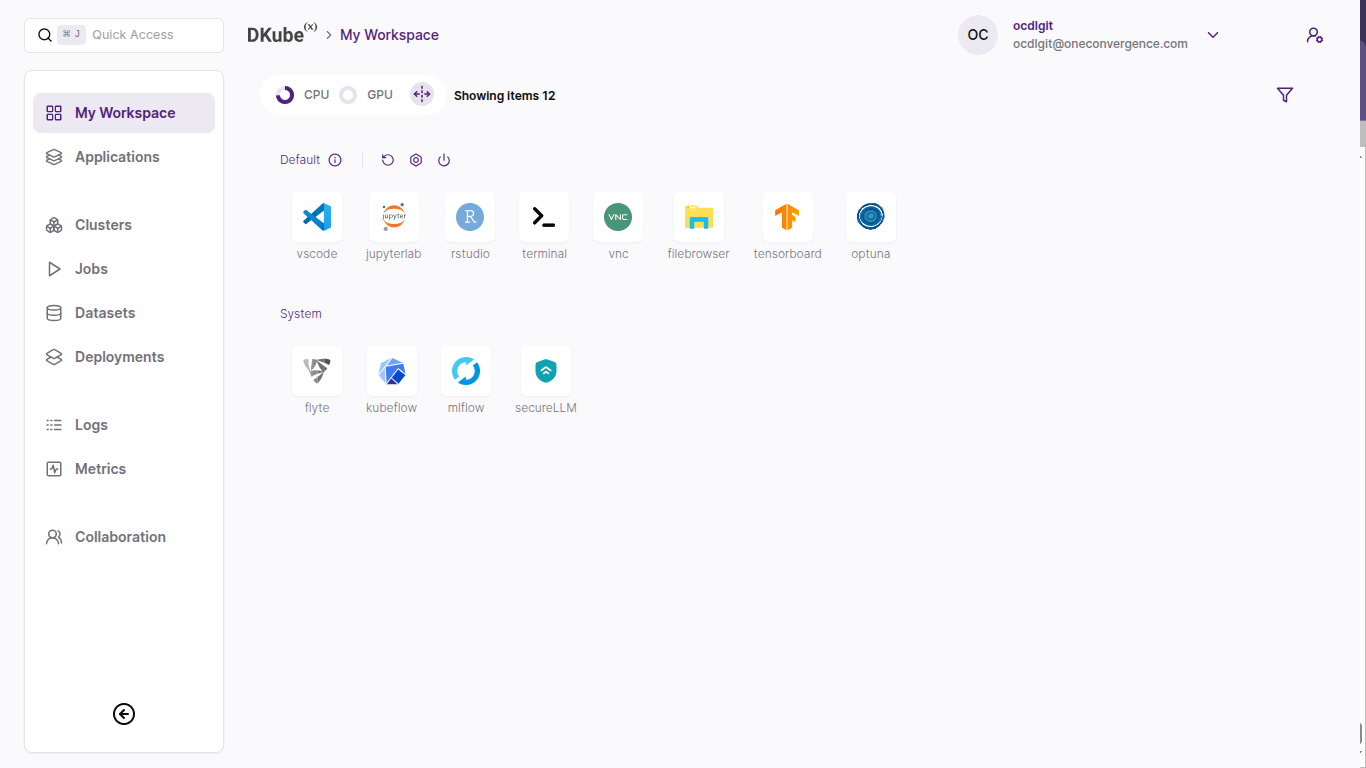Collapse the sidebar with the arrow button
This screenshot has height=768, width=1366.
click(124, 714)
